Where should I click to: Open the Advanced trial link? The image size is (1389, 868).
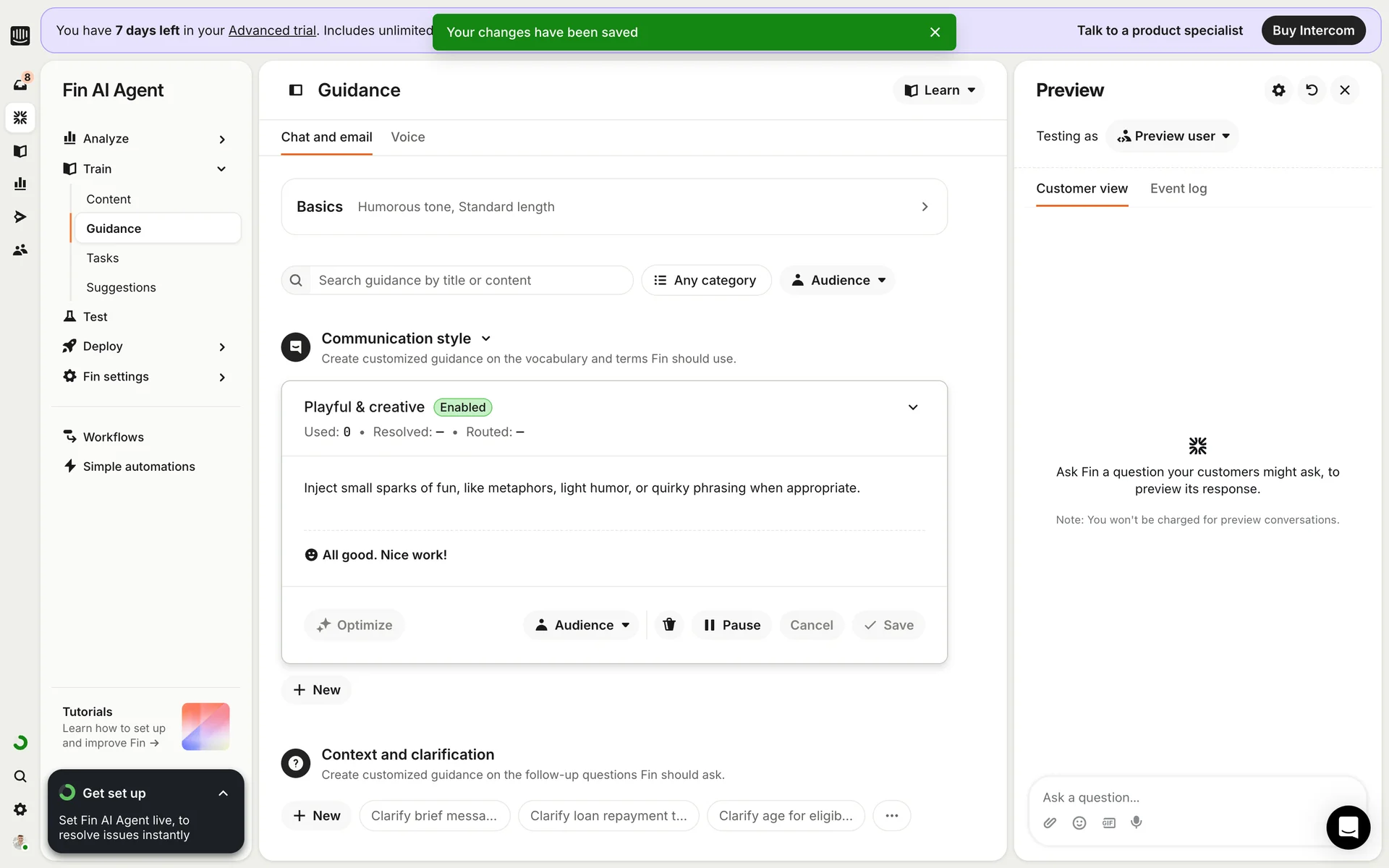click(x=272, y=30)
